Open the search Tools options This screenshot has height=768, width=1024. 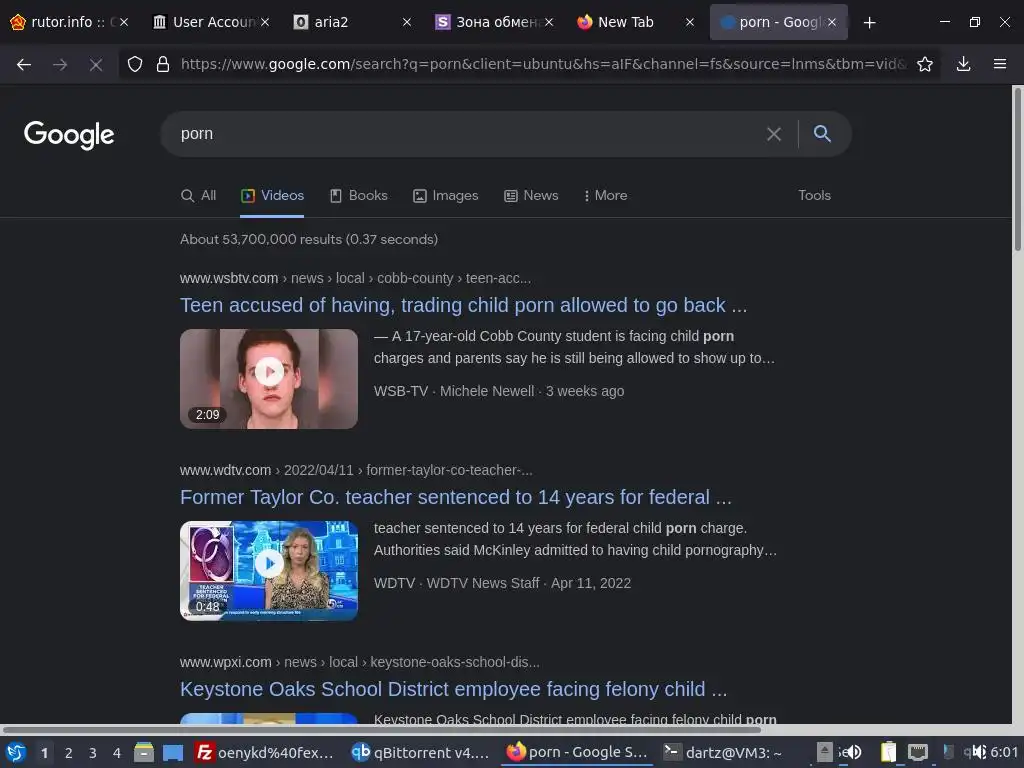click(x=814, y=195)
